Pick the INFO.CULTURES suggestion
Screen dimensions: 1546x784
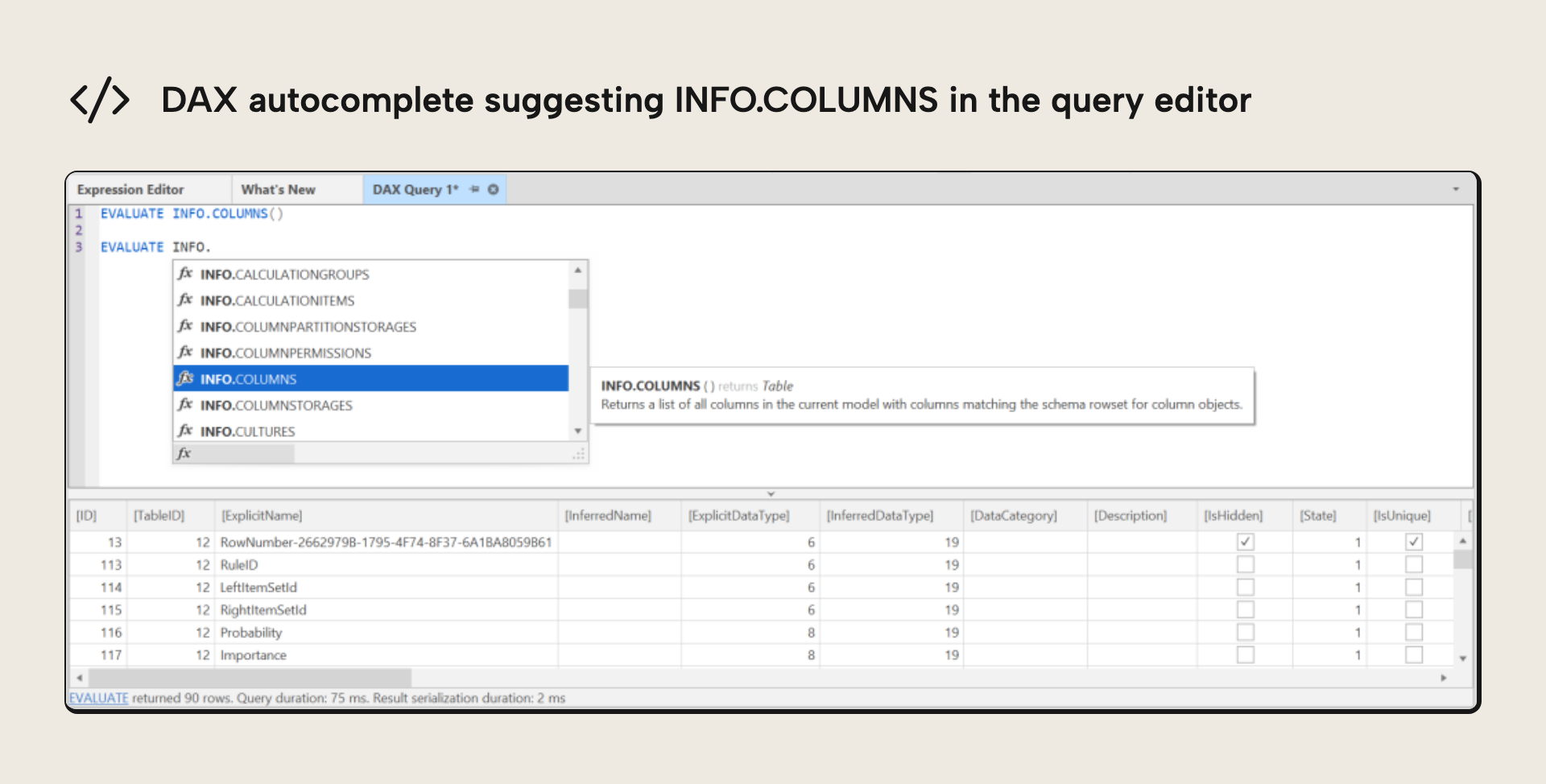(x=371, y=431)
